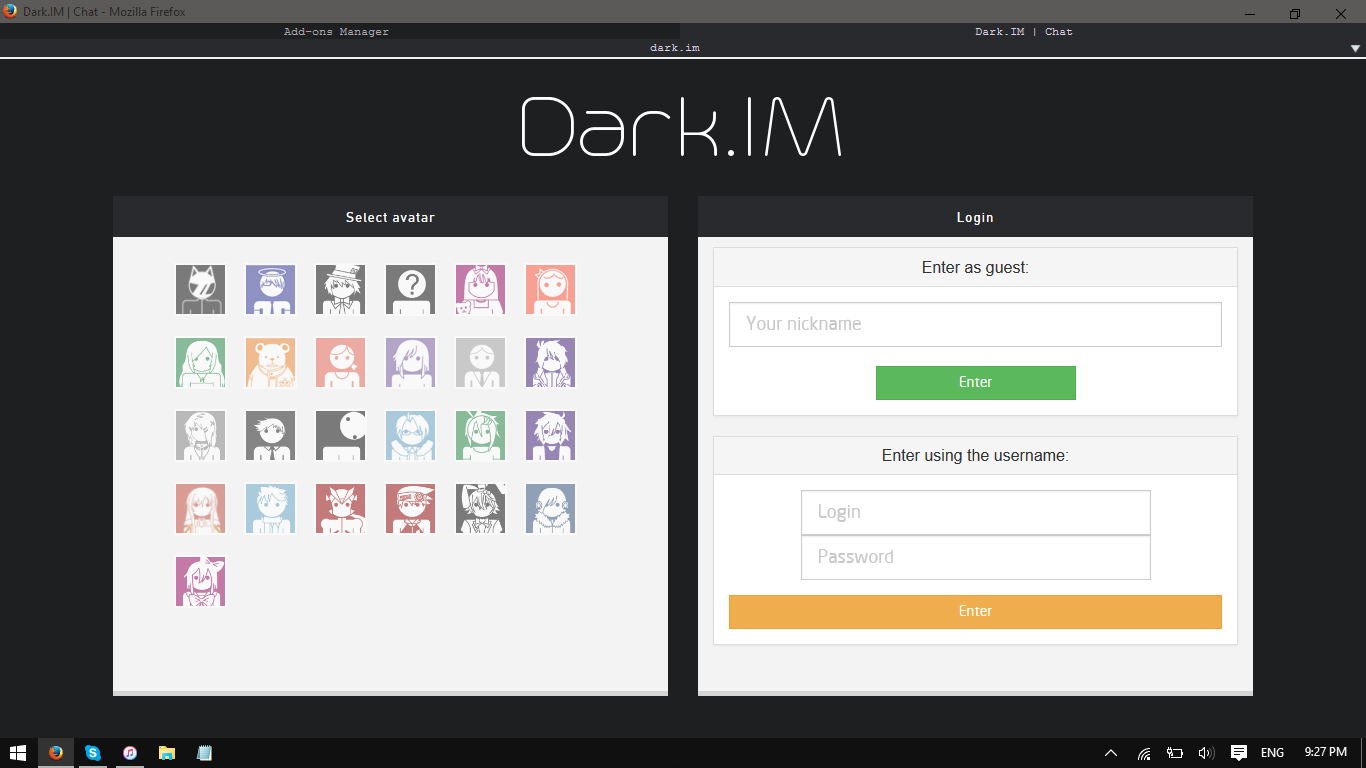This screenshot has height=768, width=1366.
Task: Select the dark gray moon avatar
Action: (340, 435)
